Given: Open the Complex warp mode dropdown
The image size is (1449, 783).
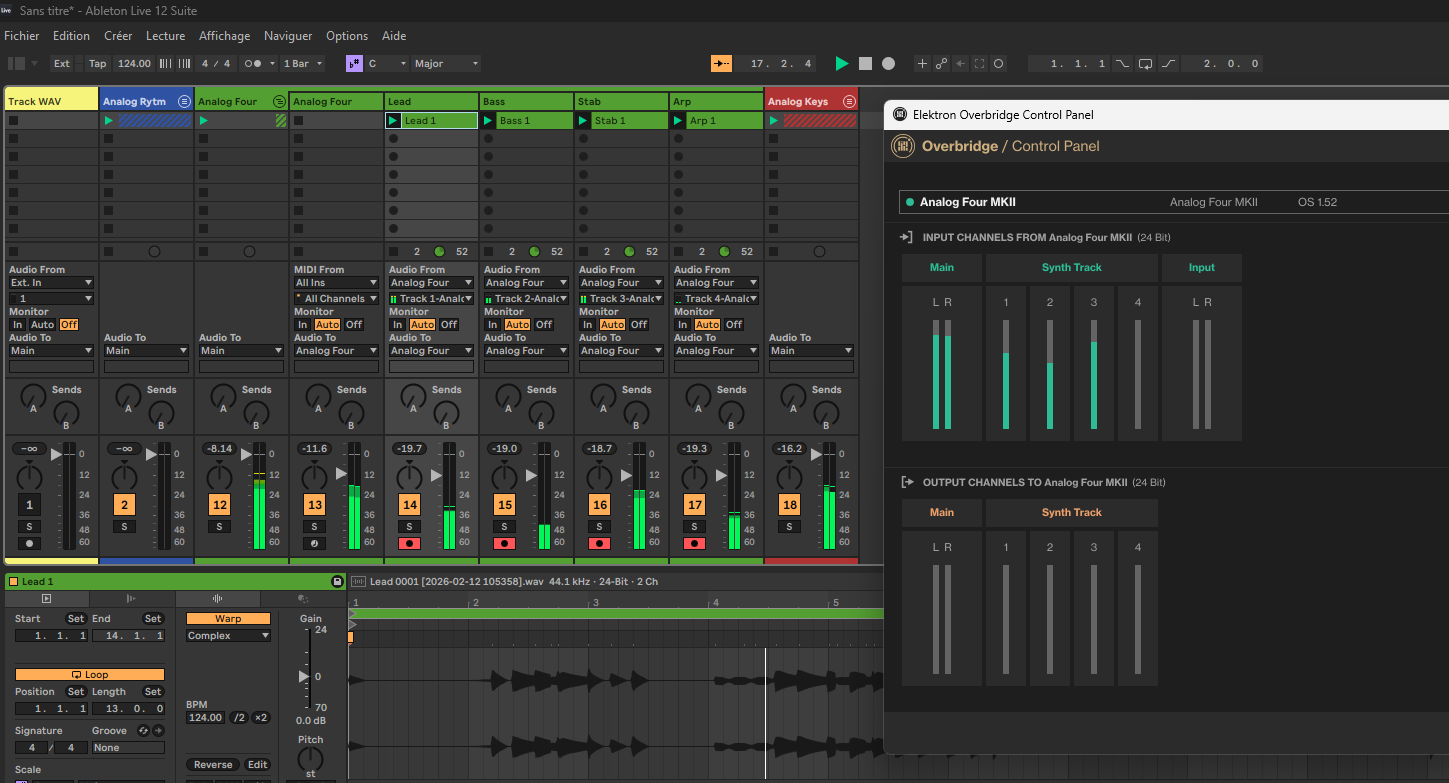Looking at the screenshot, I should tap(228, 636).
